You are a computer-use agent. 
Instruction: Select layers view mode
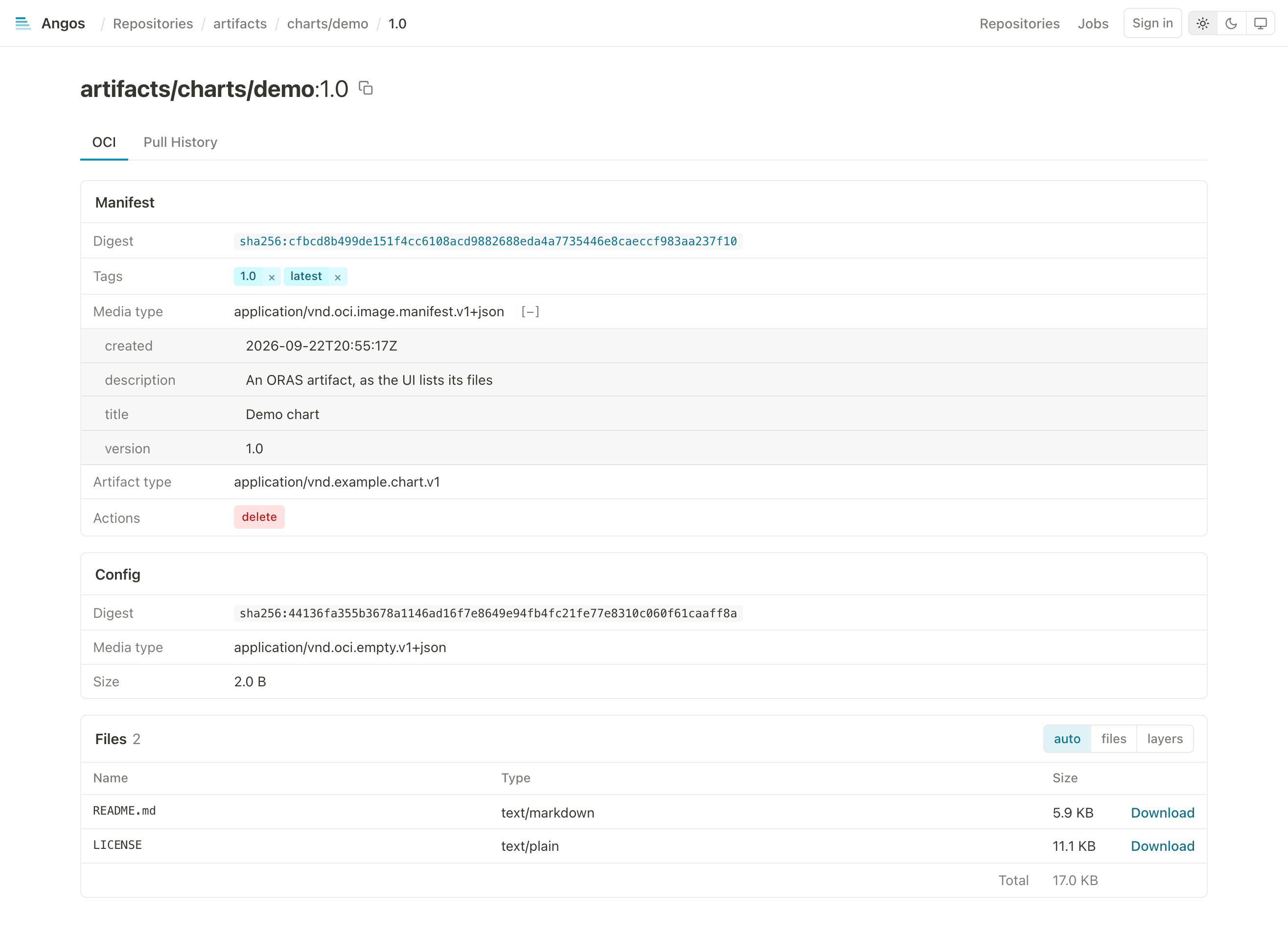coord(1165,739)
